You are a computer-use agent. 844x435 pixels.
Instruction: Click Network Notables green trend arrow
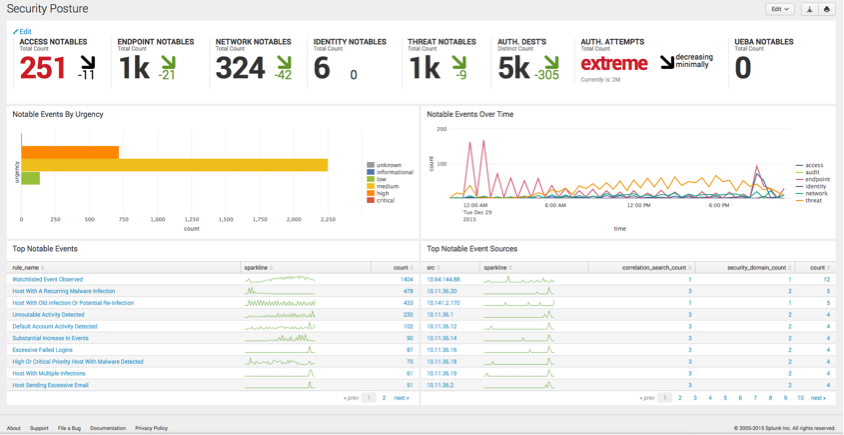(283, 63)
